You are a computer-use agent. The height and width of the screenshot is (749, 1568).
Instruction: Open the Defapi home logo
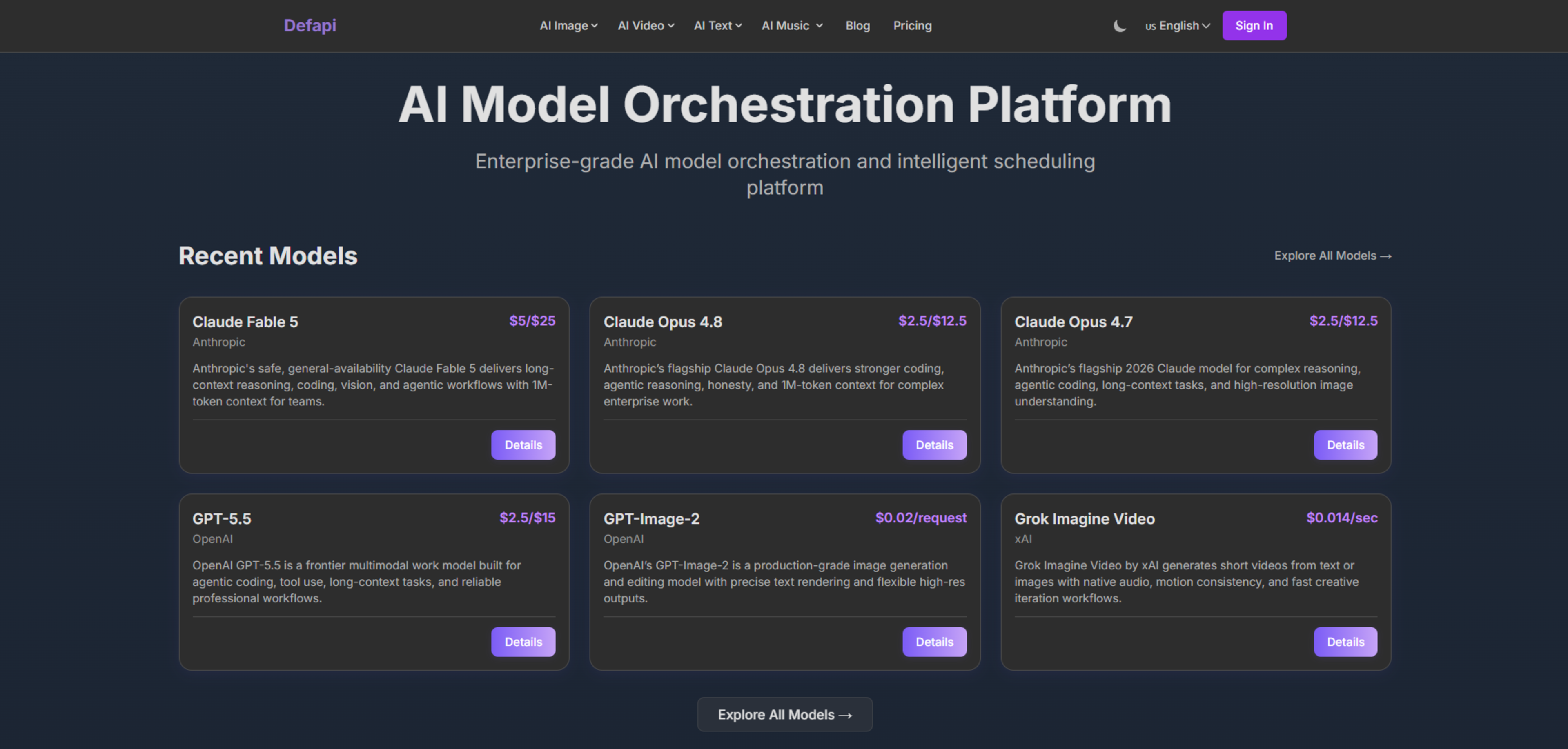[x=310, y=26]
